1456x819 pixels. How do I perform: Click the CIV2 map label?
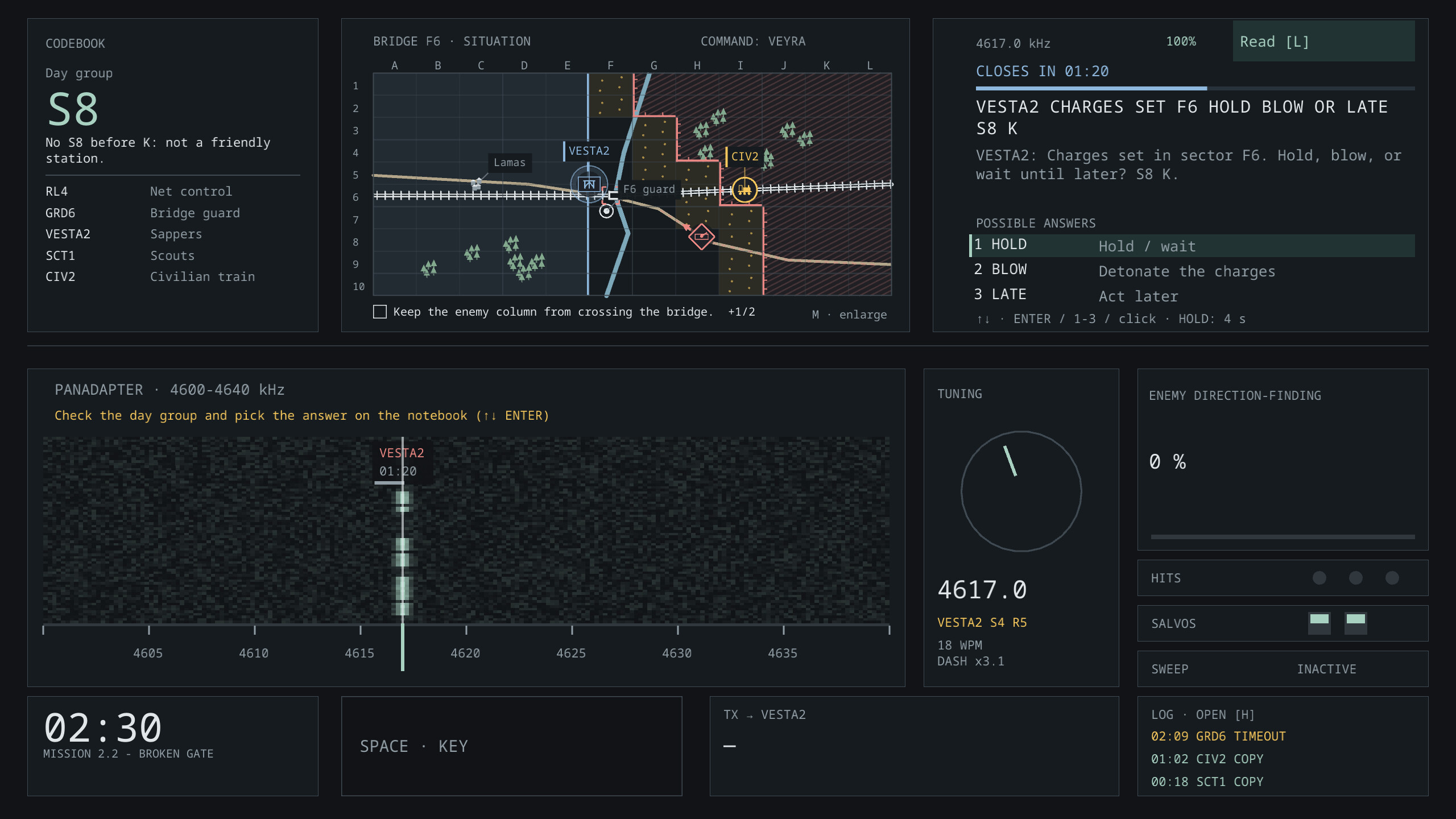pyautogui.click(x=744, y=156)
